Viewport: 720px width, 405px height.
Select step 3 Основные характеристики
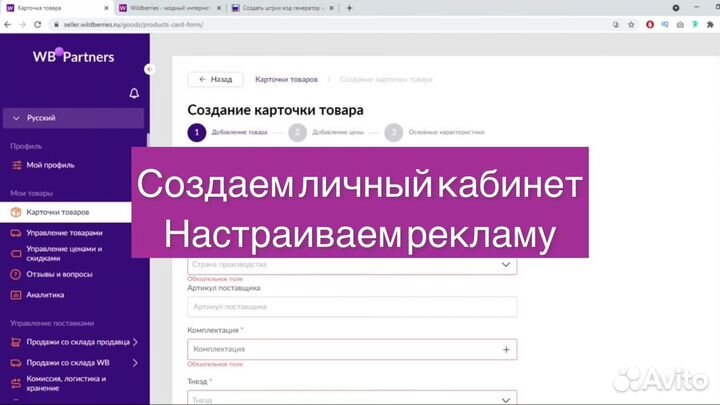(434, 132)
